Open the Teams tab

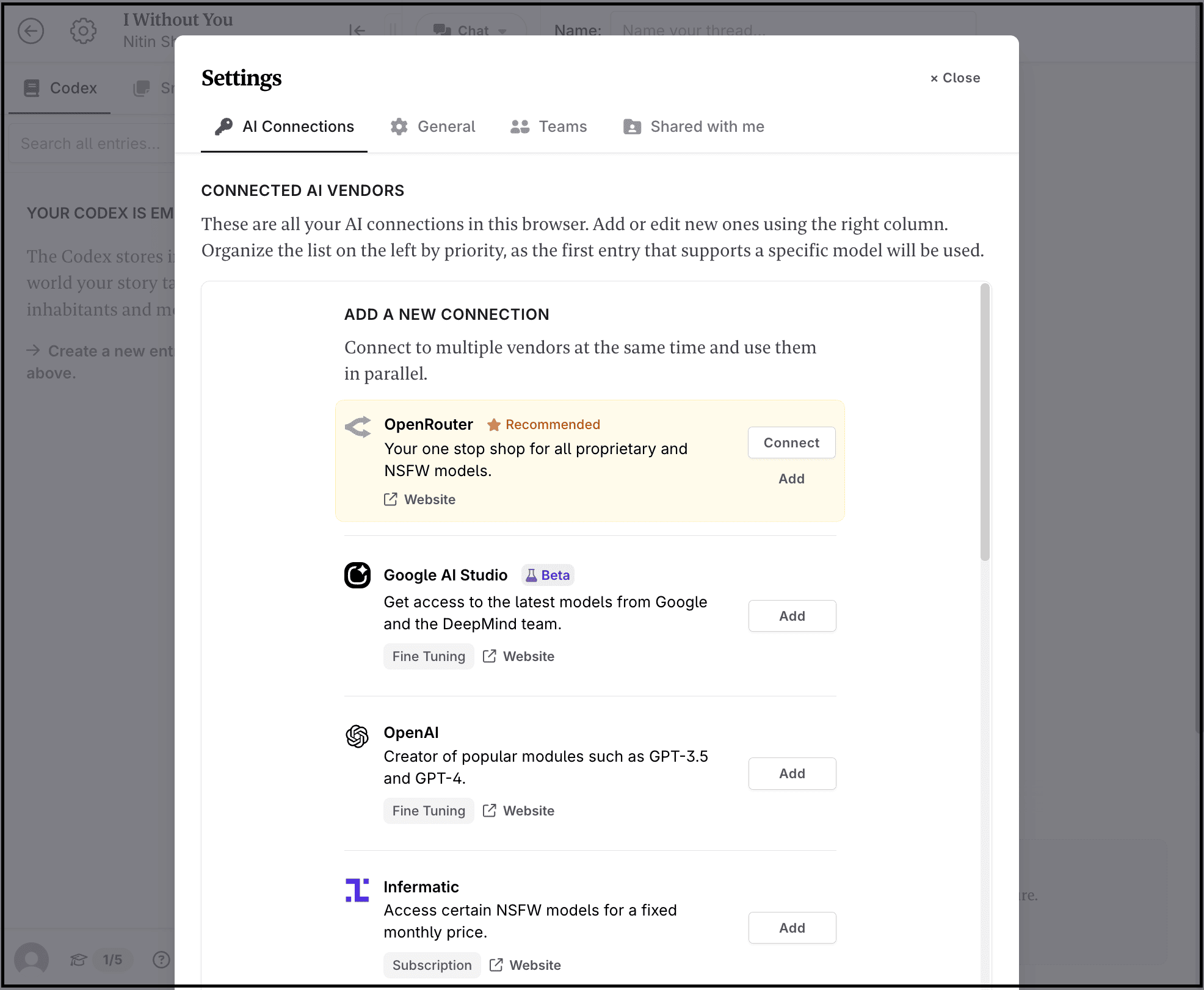pos(549,126)
